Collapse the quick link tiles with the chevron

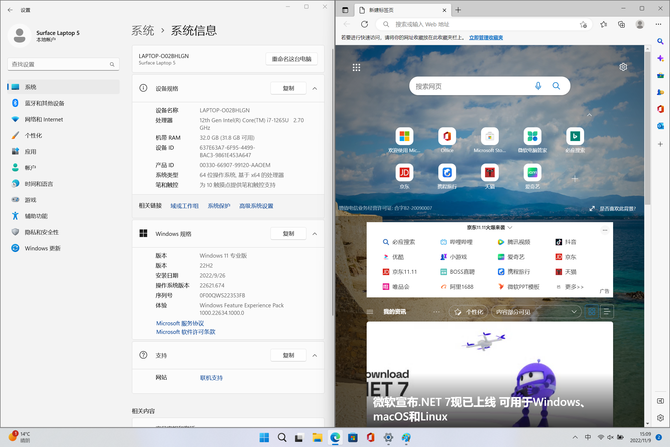coord(589,115)
